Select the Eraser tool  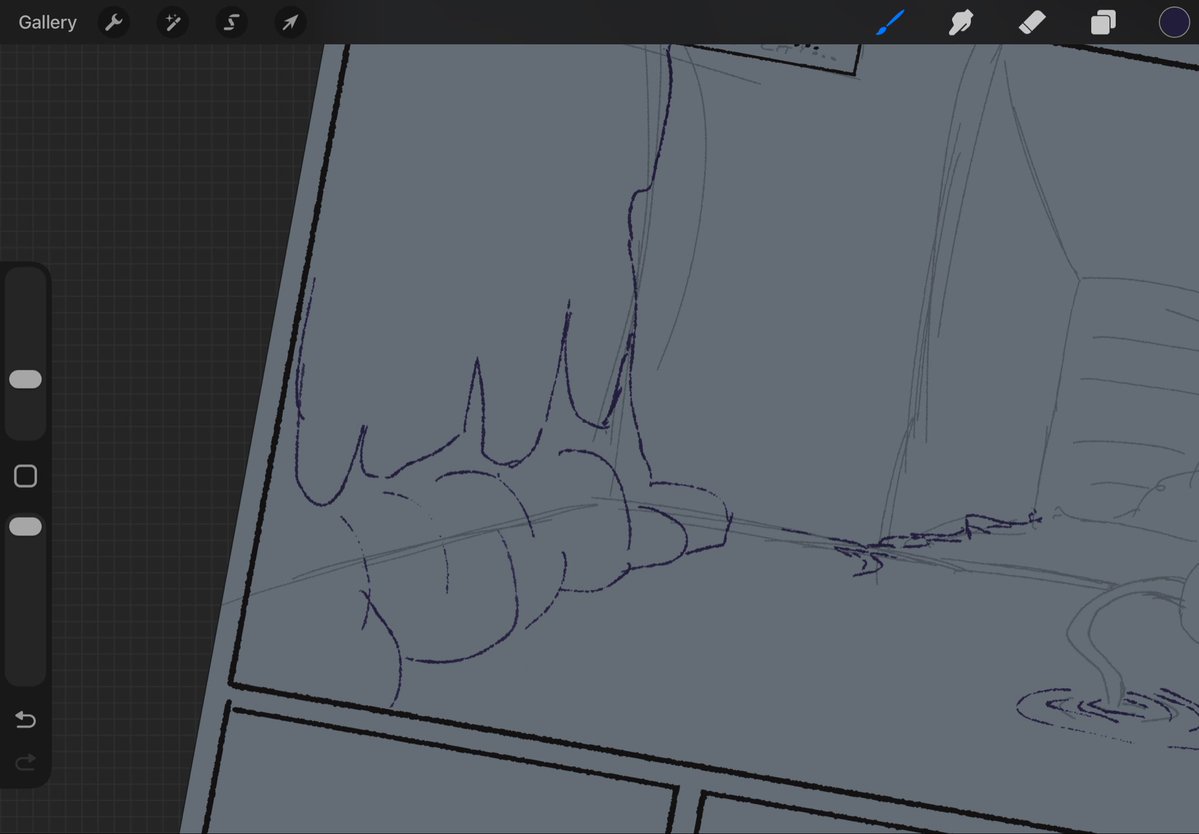pos(1032,22)
